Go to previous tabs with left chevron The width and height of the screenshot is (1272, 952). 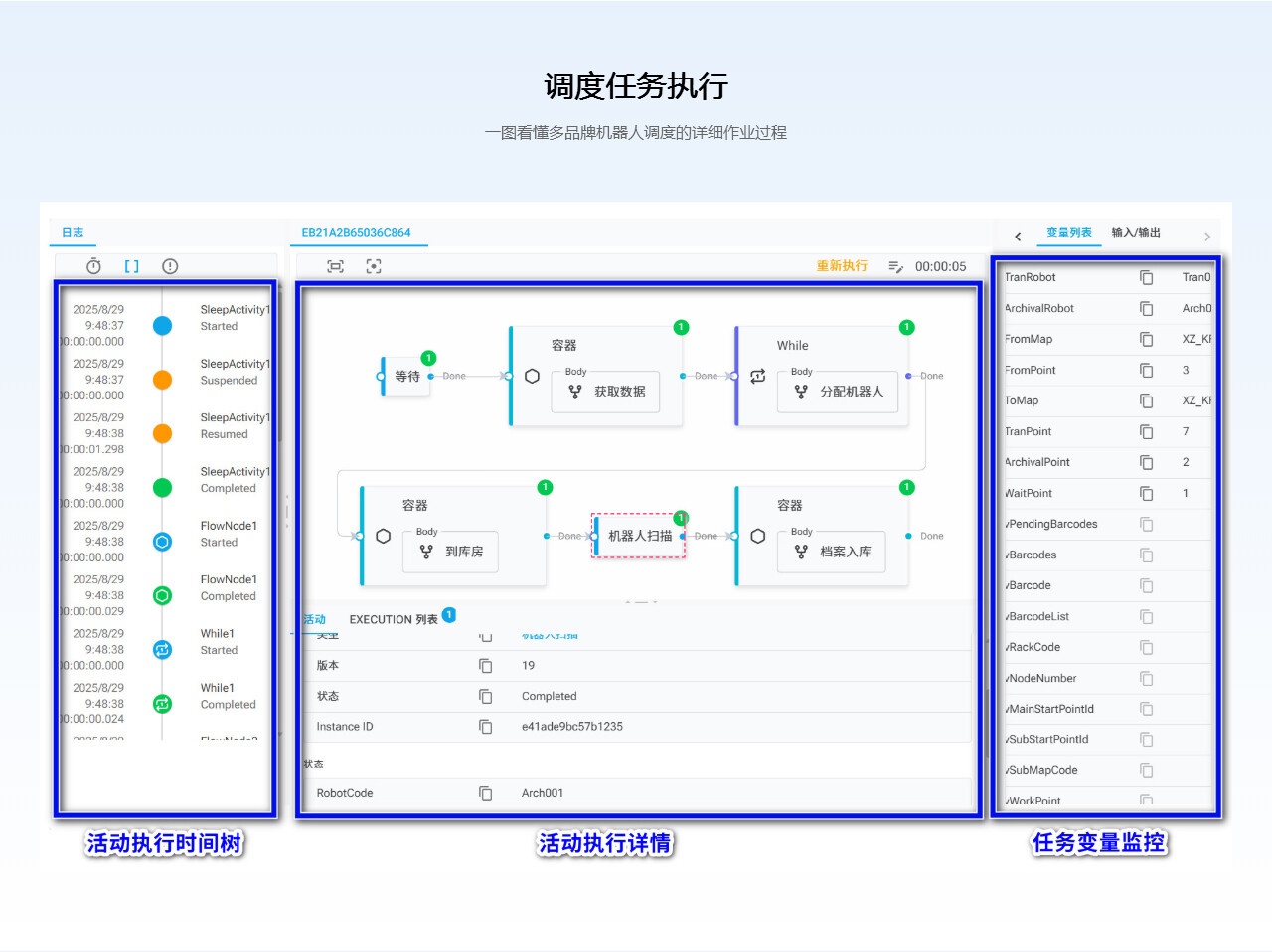pyautogui.click(x=1018, y=237)
